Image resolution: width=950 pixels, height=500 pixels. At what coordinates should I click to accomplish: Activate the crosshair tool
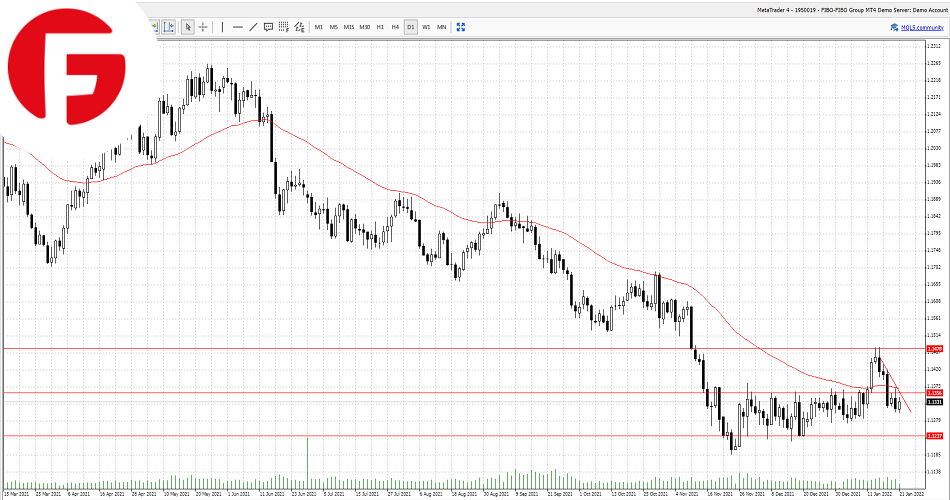coord(203,27)
